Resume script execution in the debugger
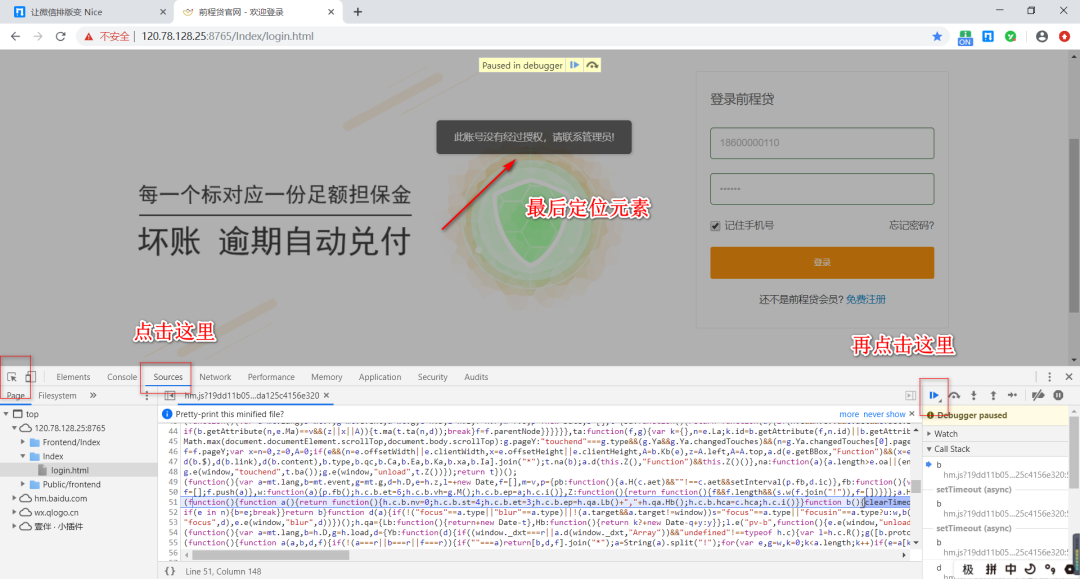Image resolution: width=1080 pixels, height=579 pixels. (x=934, y=395)
